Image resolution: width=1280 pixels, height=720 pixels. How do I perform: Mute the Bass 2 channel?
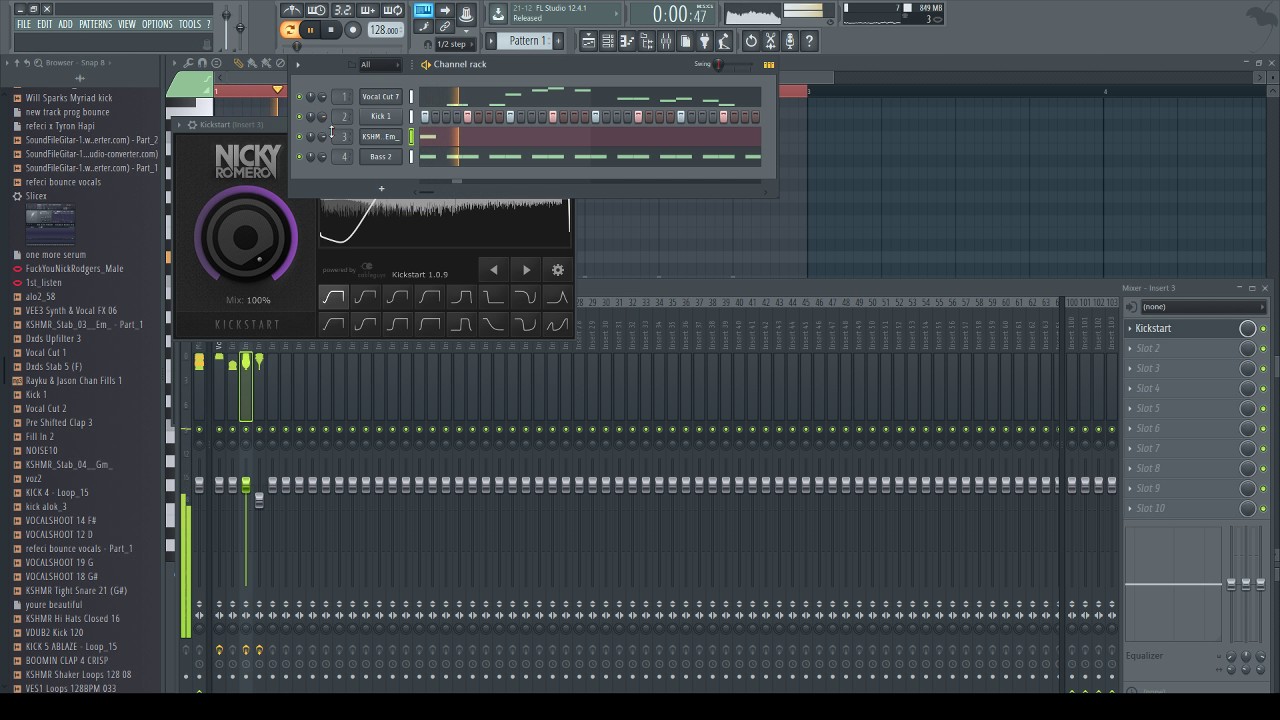(299, 157)
